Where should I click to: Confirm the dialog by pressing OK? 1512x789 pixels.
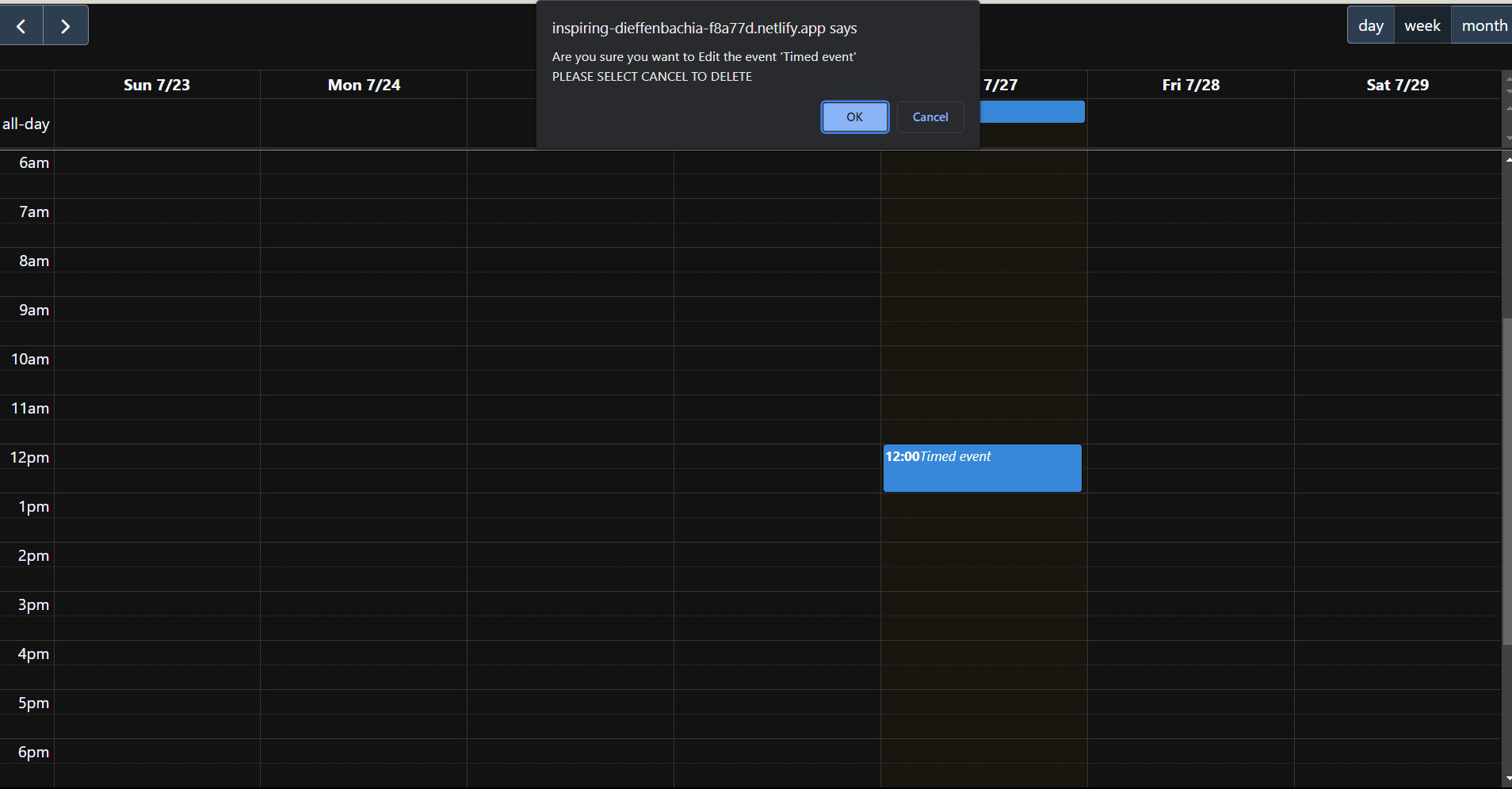[x=854, y=116]
